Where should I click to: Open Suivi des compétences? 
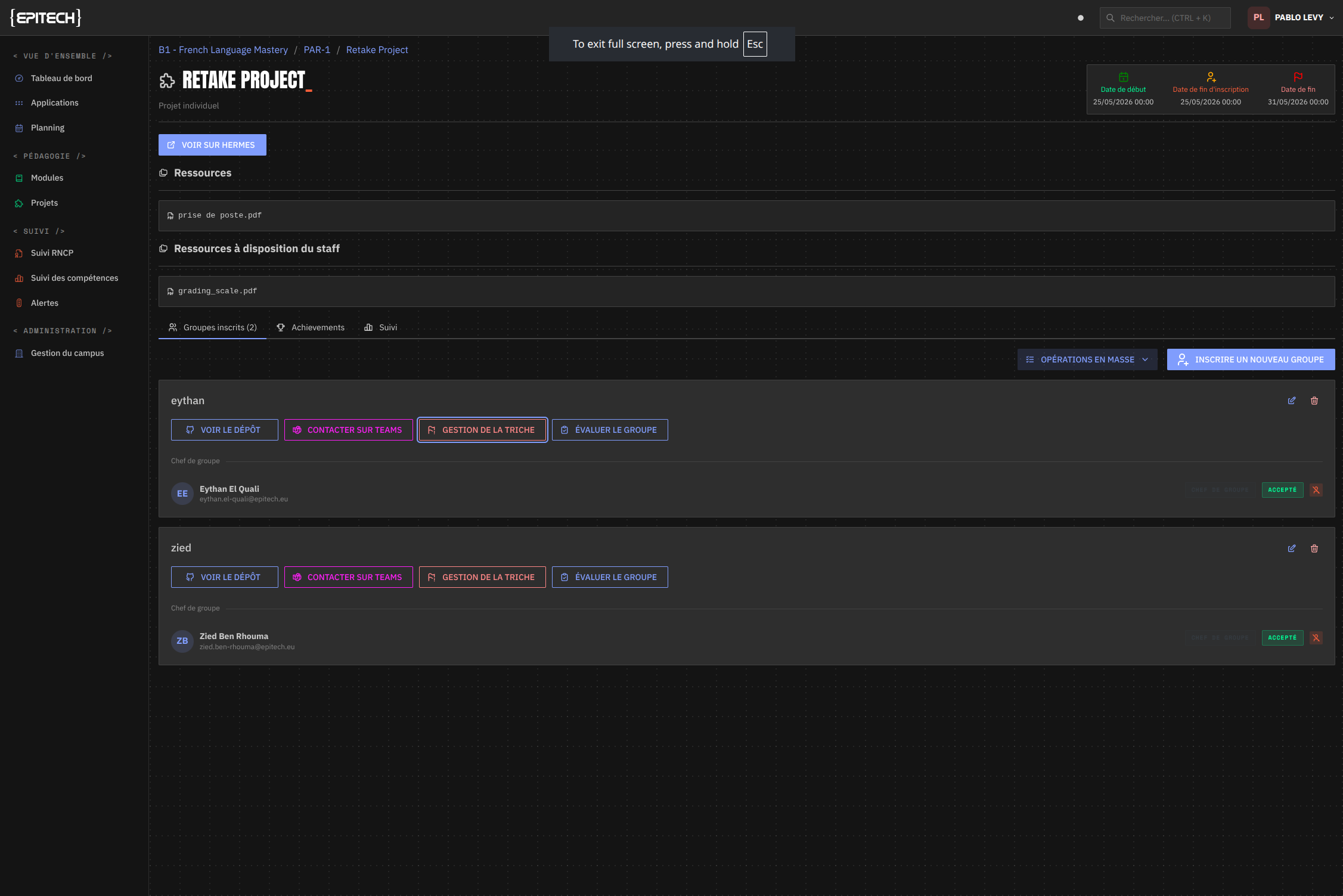[75, 278]
